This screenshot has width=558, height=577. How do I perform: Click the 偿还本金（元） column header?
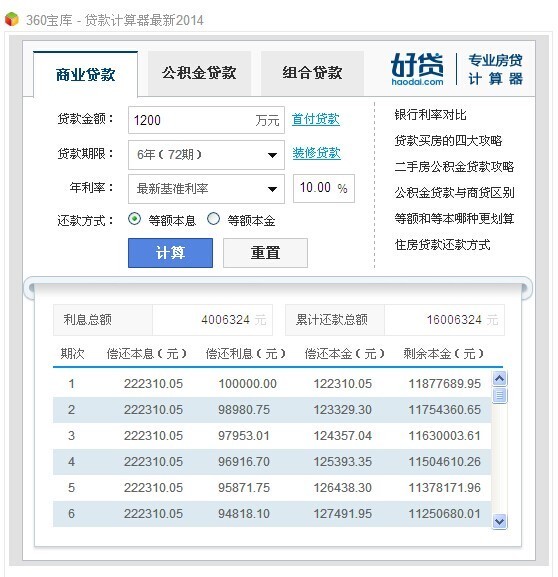(x=345, y=354)
